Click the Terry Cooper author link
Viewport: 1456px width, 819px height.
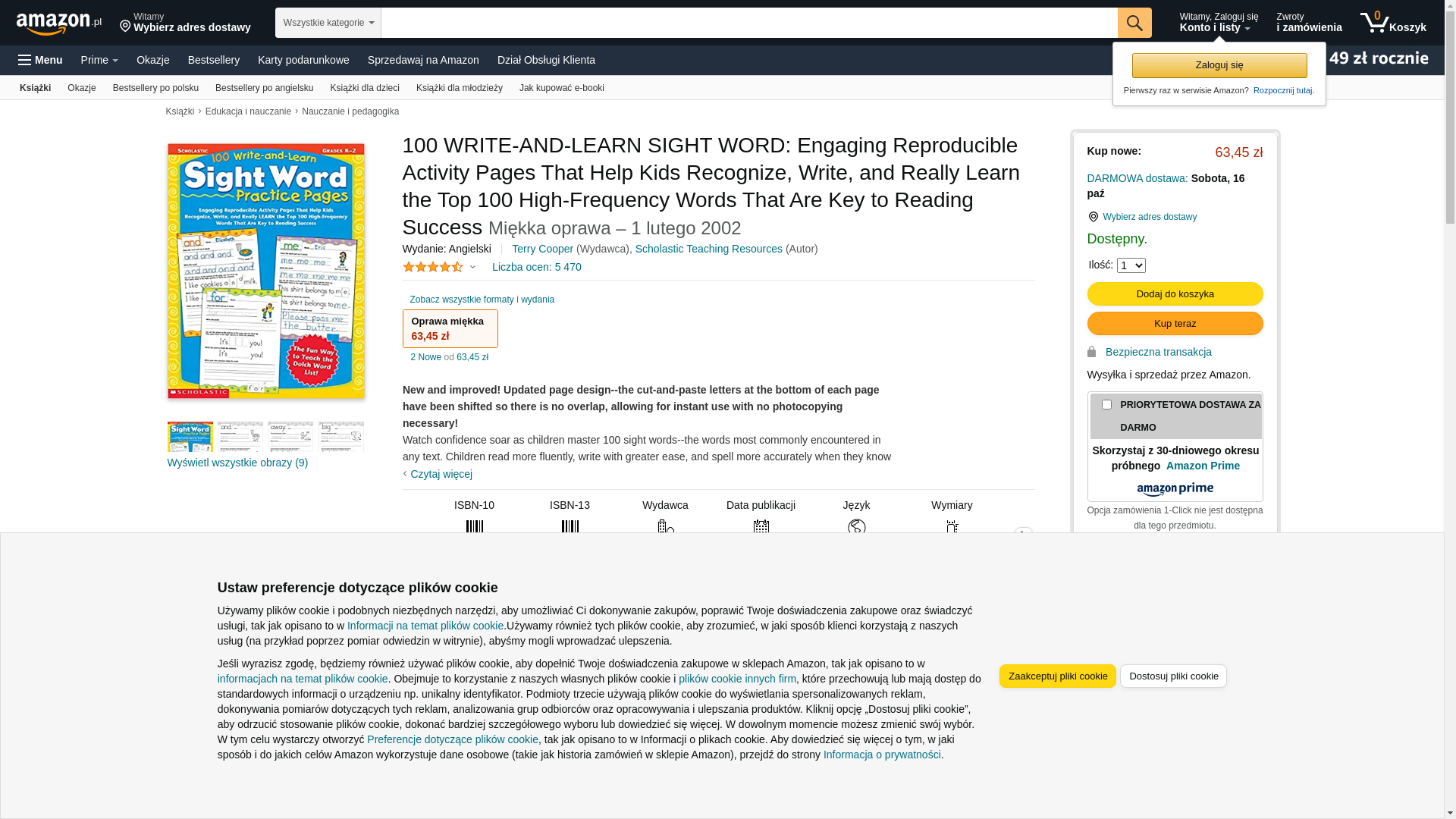coord(542,249)
